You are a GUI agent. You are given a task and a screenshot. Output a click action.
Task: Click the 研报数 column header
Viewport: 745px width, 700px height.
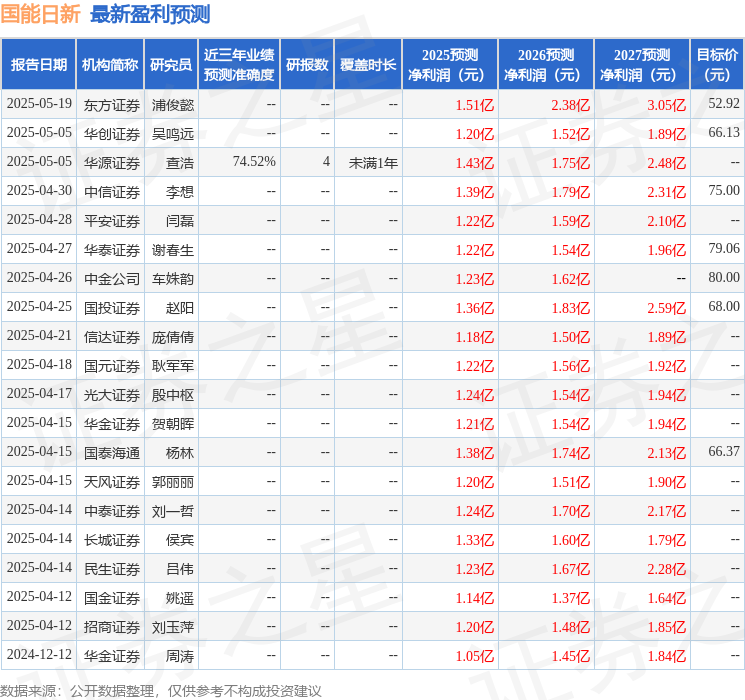[307, 65]
